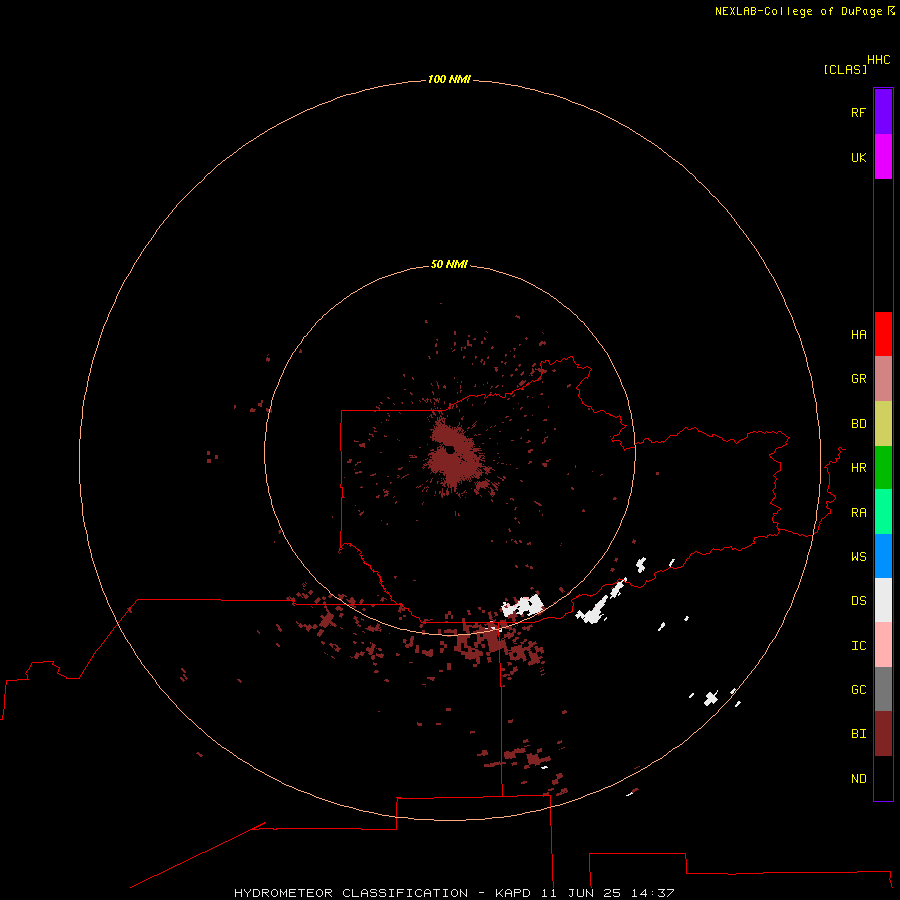The width and height of the screenshot is (900, 900).
Task: Click the ND black legend swatch
Action: coord(883,778)
